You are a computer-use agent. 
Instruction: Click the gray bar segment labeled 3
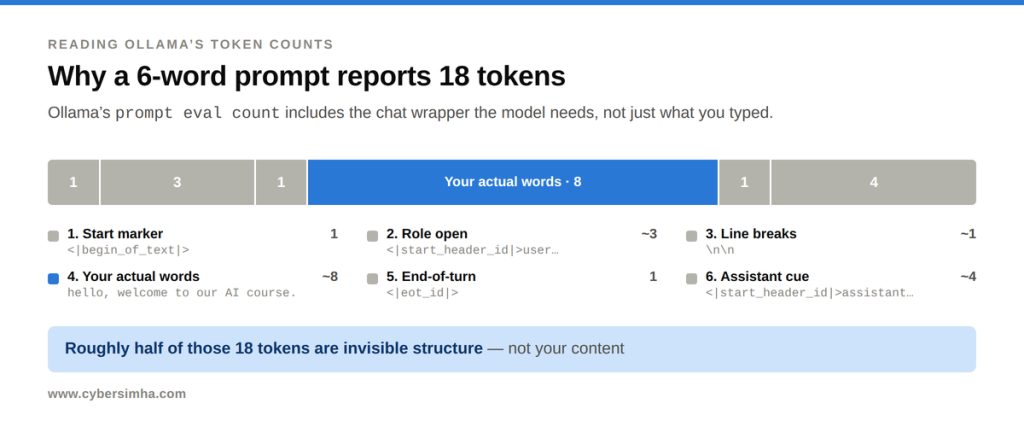click(177, 182)
